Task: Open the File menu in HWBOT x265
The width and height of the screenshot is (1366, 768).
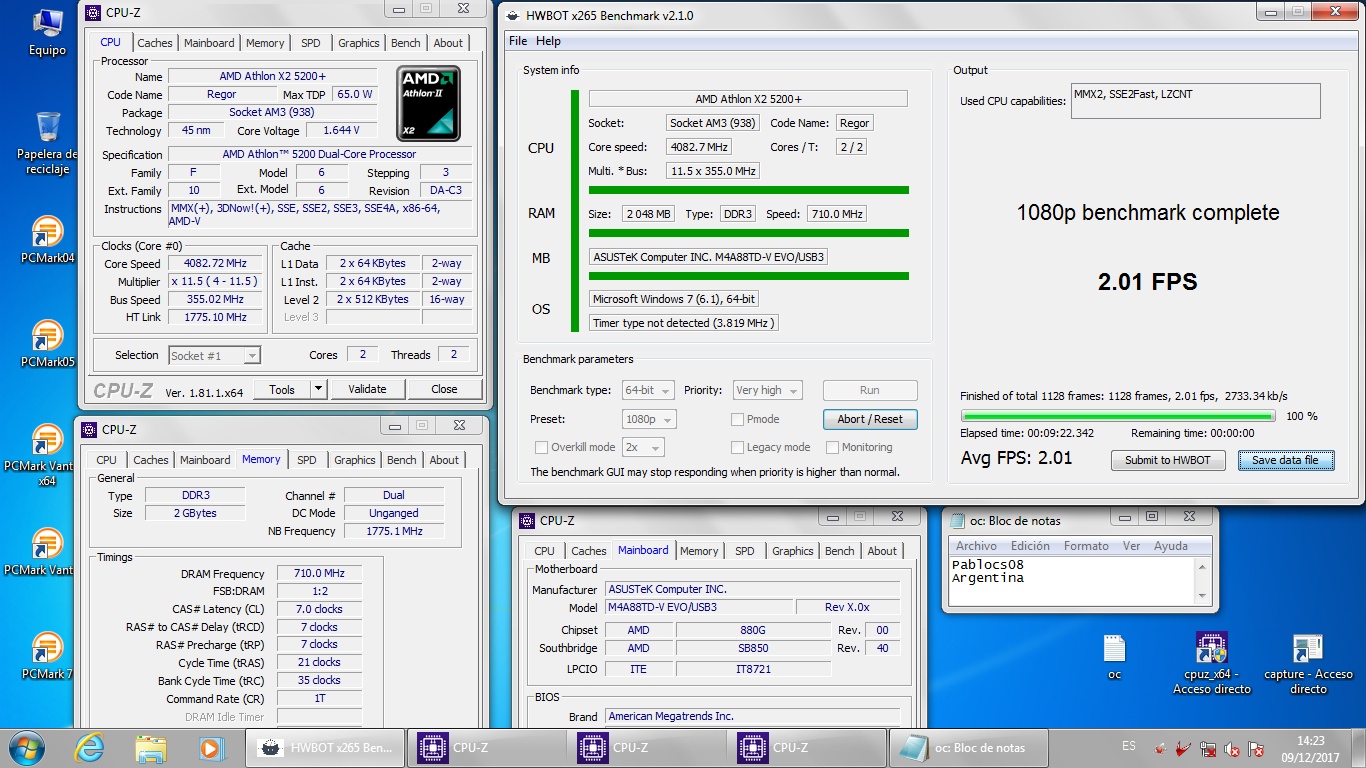Action: coord(518,41)
